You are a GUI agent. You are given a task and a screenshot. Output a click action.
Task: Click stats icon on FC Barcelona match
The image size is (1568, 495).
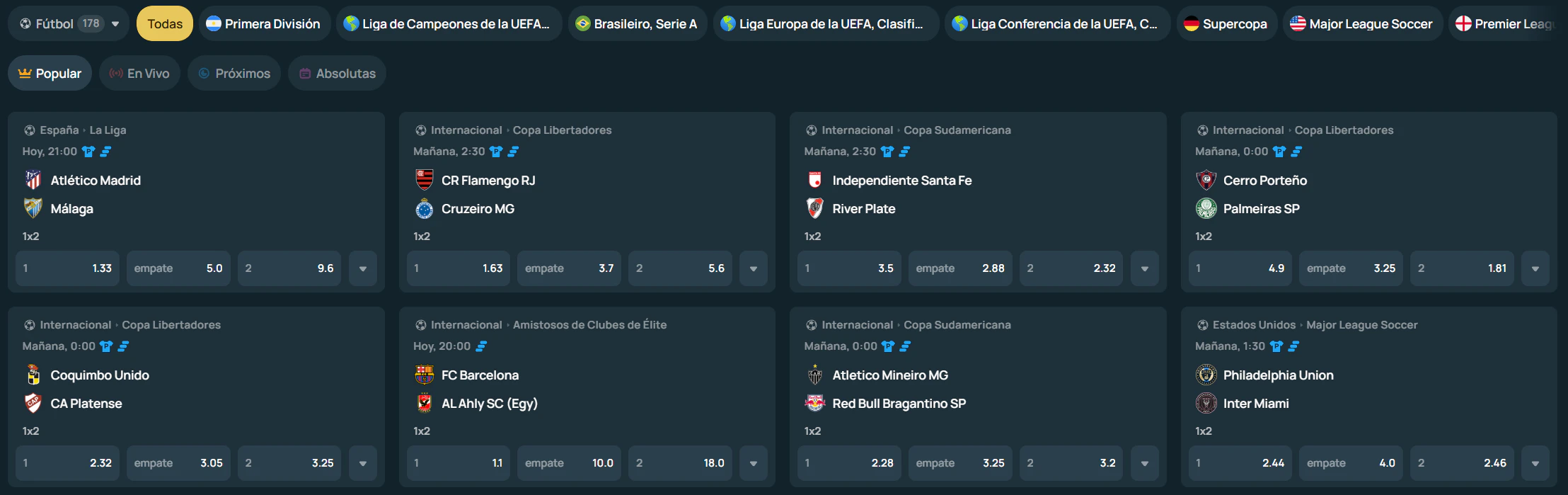click(481, 346)
